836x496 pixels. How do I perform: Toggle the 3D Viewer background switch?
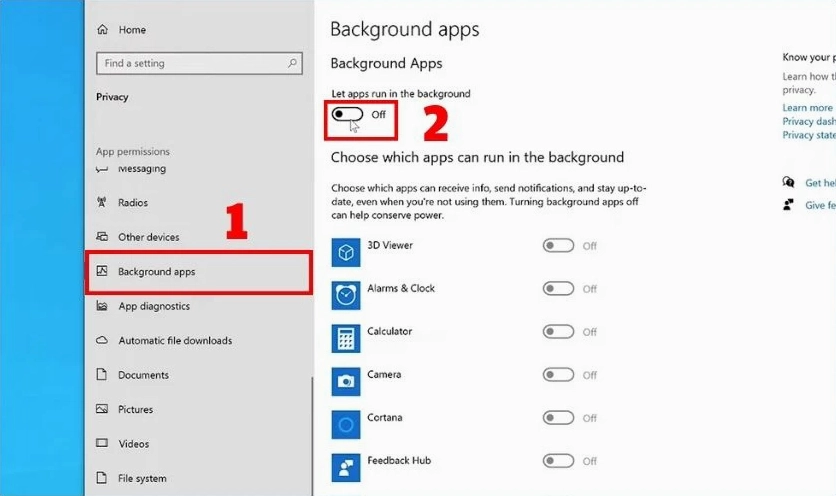coord(558,245)
